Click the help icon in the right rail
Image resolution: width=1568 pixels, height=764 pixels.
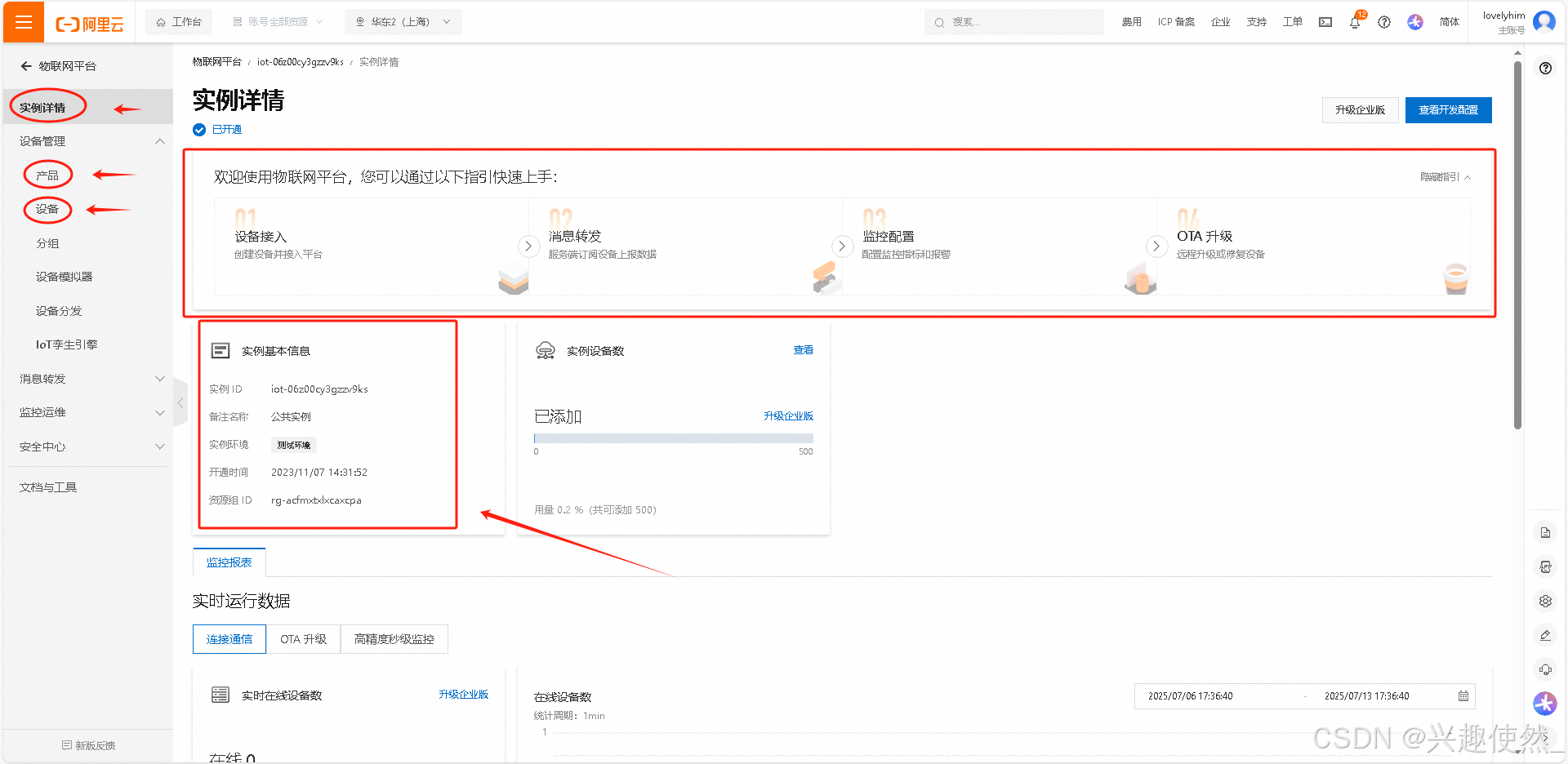[1545, 69]
